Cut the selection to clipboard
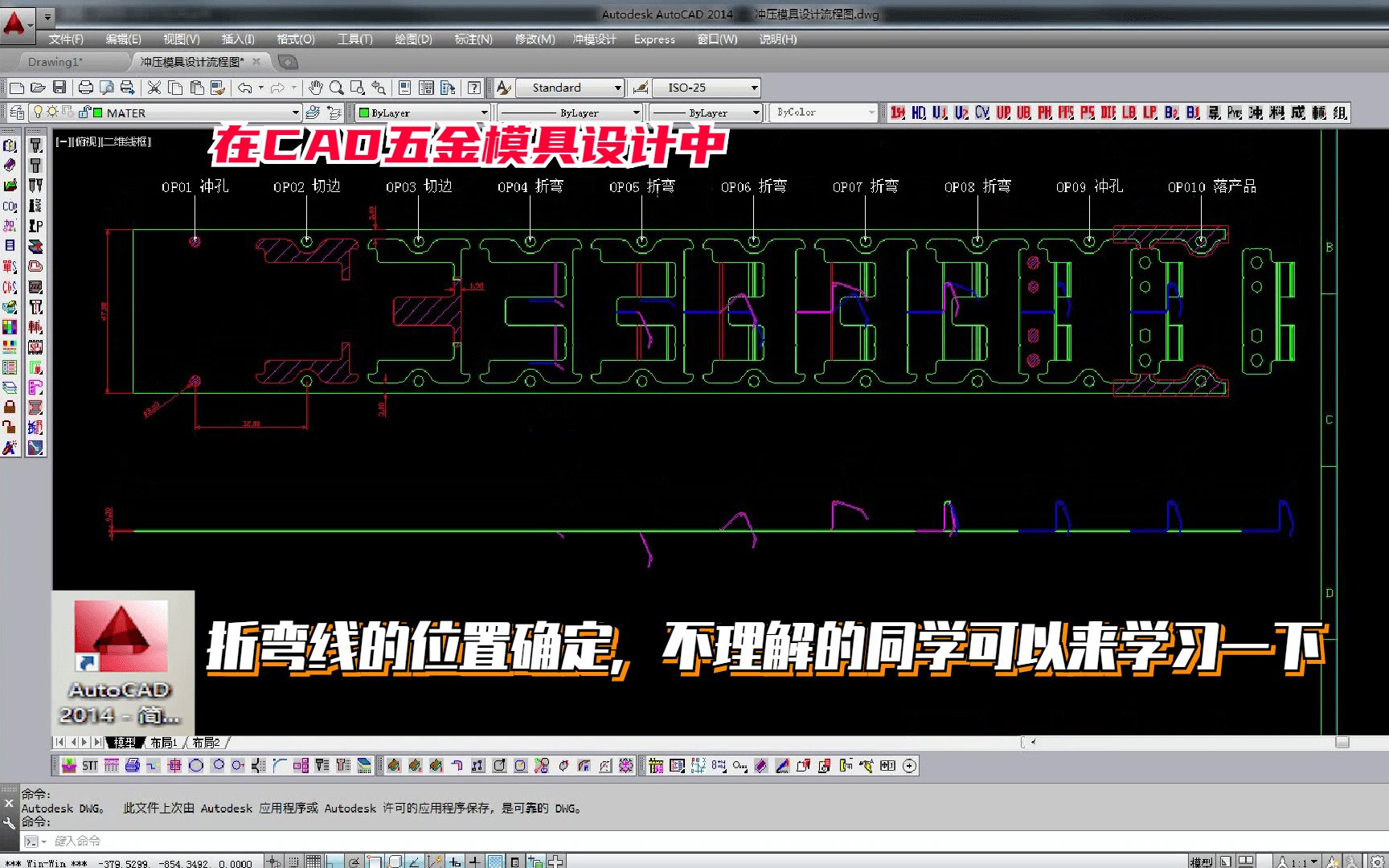 point(154,88)
